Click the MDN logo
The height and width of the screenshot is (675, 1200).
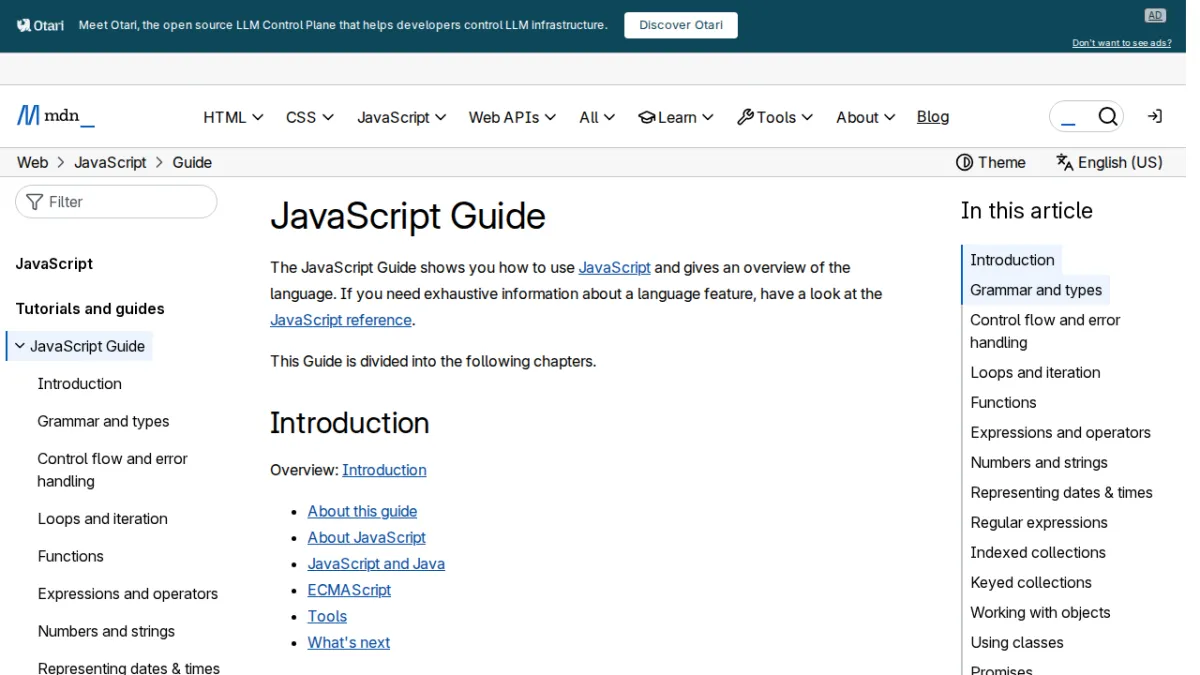tap(56, 116)
